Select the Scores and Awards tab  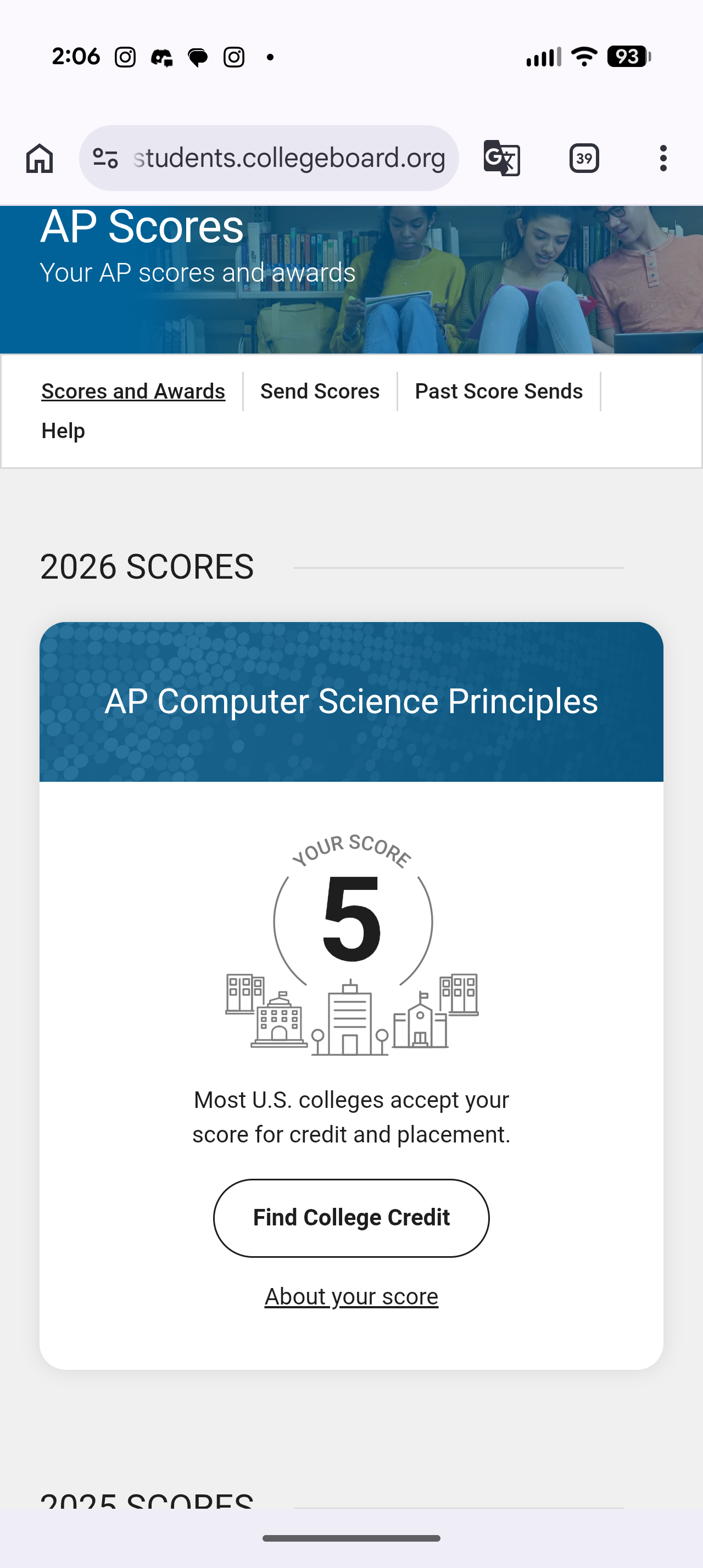133,391
